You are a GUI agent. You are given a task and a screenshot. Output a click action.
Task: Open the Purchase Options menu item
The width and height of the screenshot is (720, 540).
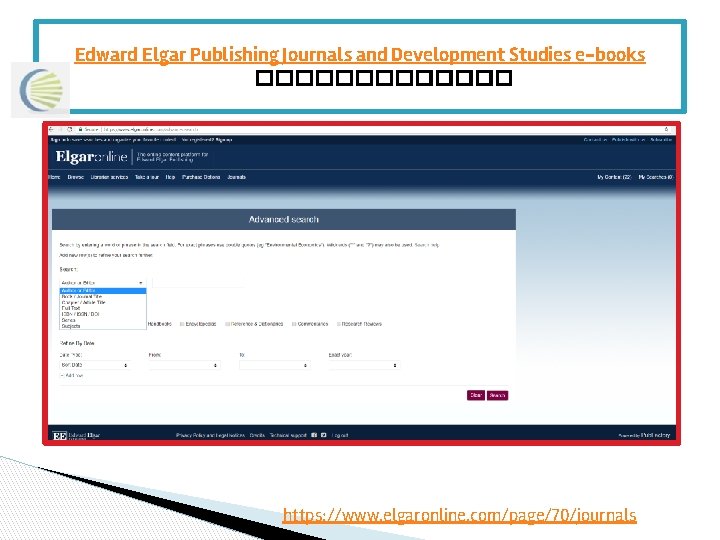pos(201,177)
